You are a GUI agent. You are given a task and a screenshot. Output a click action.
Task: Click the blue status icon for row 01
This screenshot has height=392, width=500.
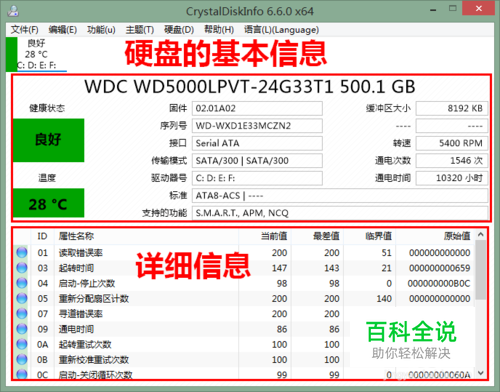pyautogui.click(x=22, y=253)
